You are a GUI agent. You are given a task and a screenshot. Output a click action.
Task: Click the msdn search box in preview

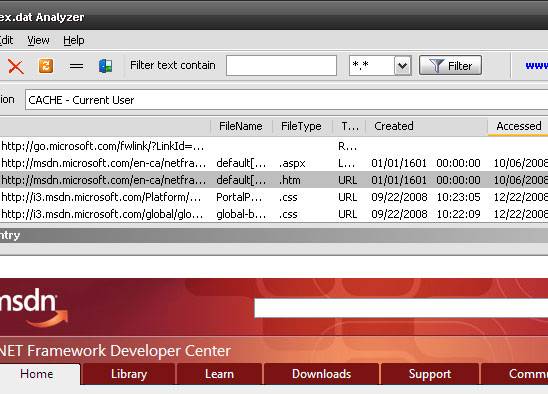(x=401, y=308)
